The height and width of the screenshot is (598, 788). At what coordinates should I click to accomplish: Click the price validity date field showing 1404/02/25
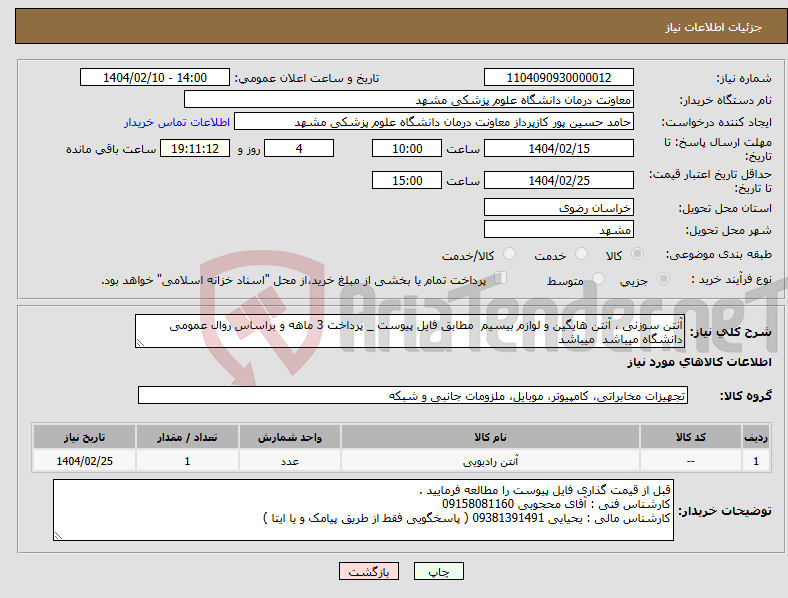(558, 180)
